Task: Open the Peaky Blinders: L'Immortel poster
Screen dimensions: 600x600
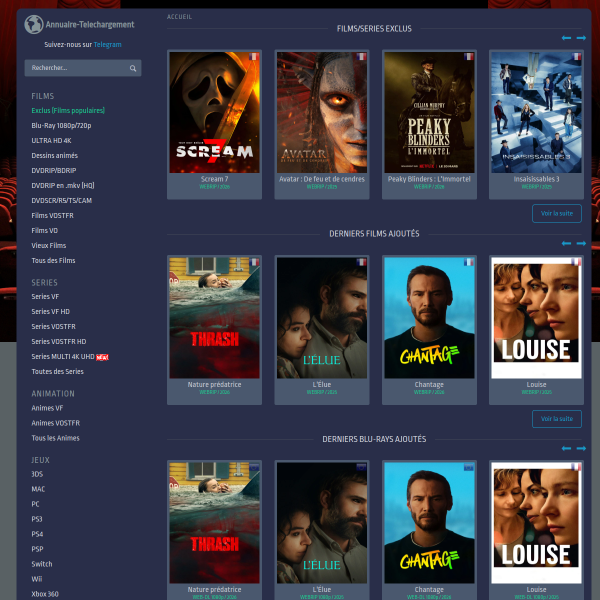Action: (x=429, y=112)
